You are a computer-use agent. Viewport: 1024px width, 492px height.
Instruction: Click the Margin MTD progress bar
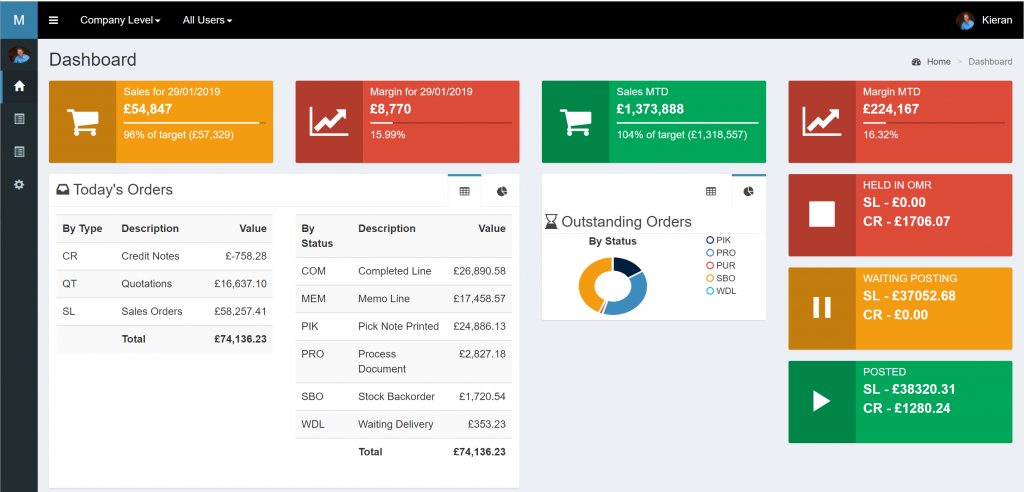point(934,123)
